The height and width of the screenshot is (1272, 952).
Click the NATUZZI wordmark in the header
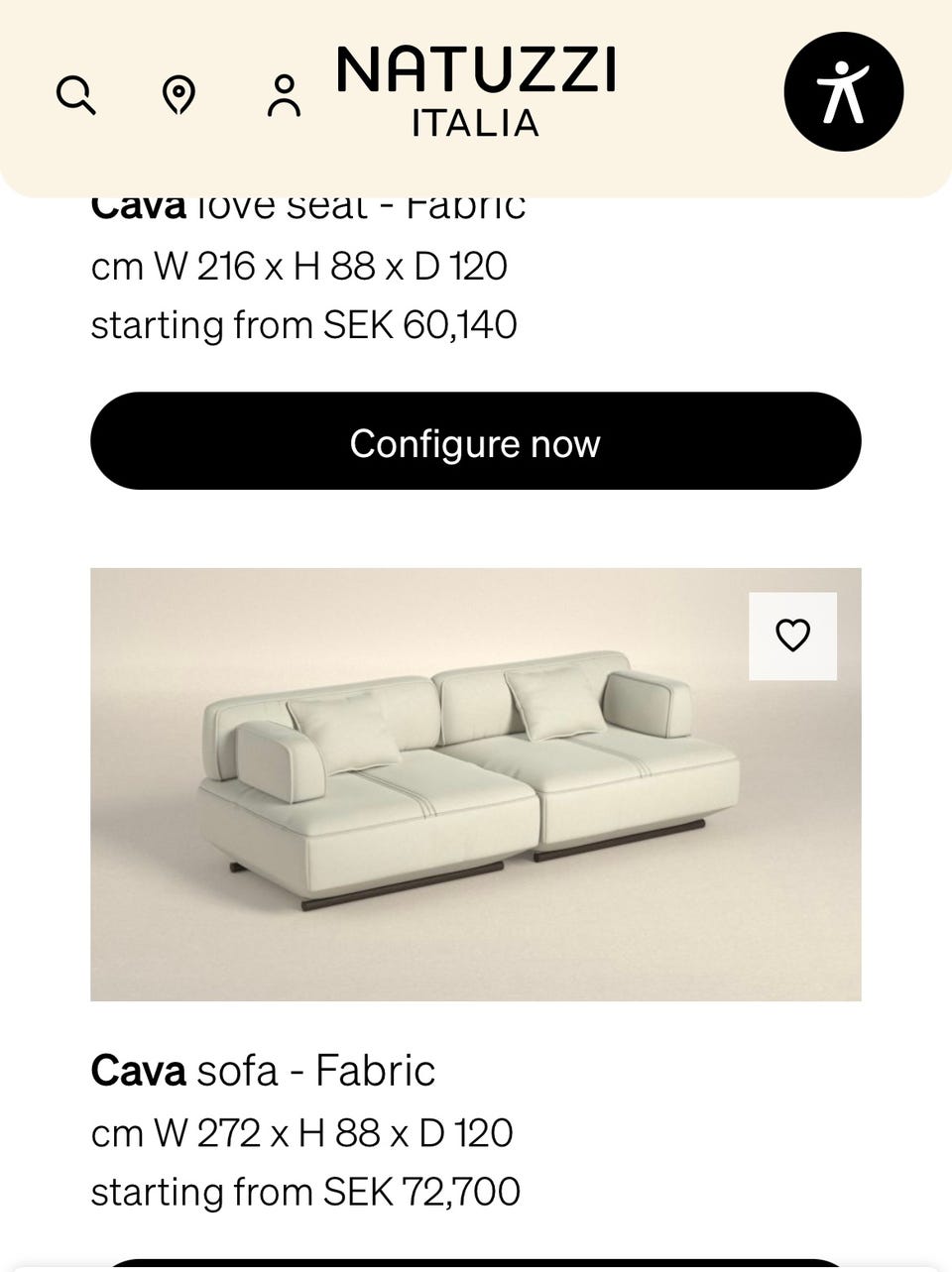[x=476, y=69]
